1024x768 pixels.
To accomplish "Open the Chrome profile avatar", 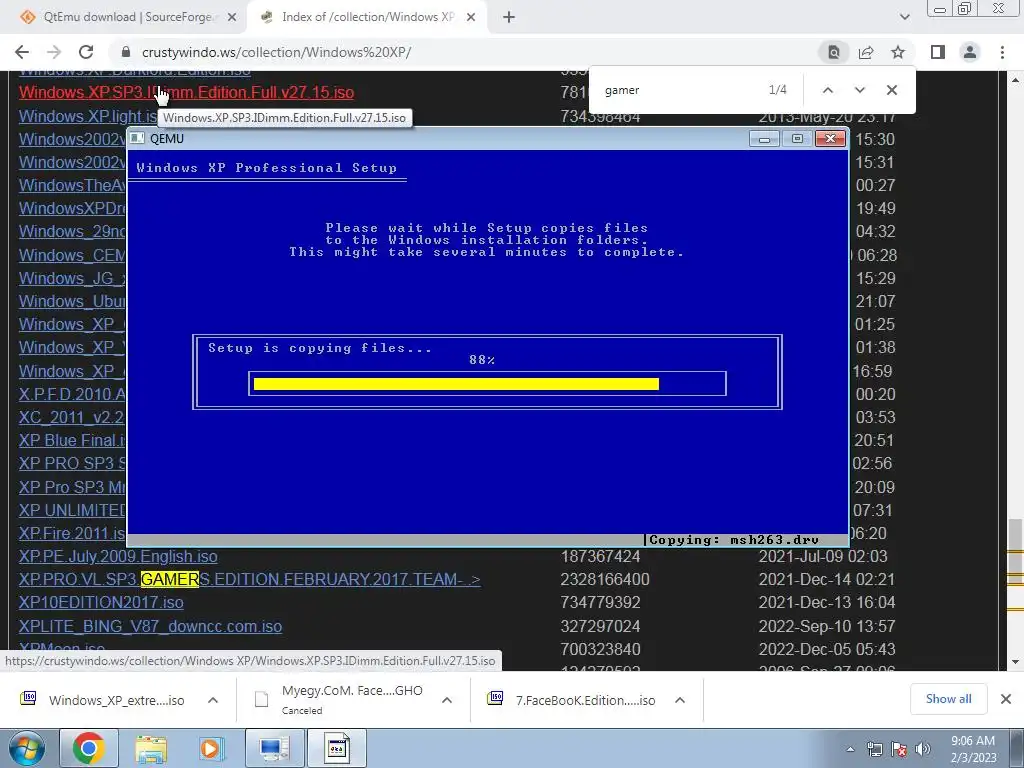I will point(970,52).
